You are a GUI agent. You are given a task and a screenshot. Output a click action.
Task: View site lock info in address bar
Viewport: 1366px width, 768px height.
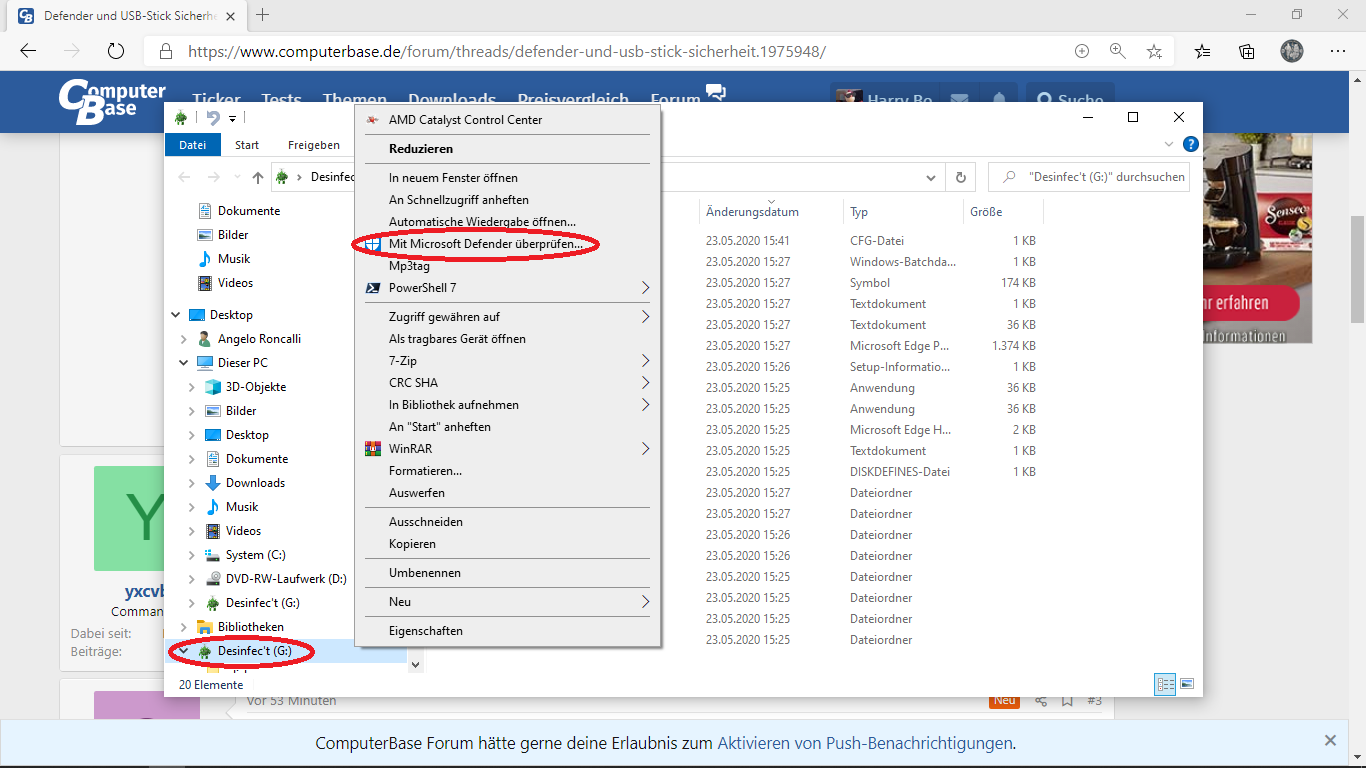[x=166, y=51]
